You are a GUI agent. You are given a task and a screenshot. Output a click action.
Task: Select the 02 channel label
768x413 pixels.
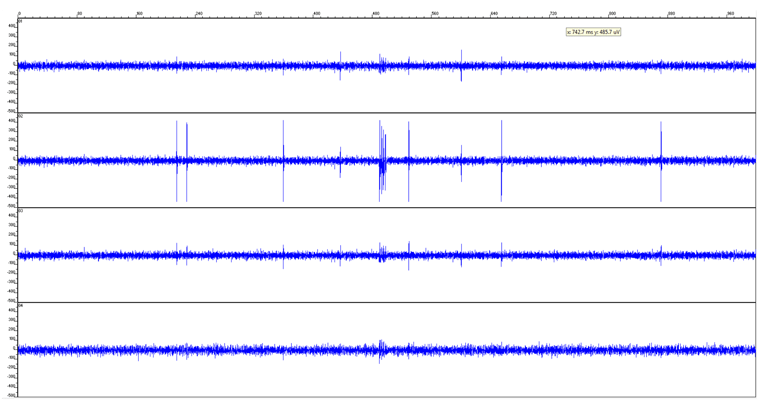21,116
